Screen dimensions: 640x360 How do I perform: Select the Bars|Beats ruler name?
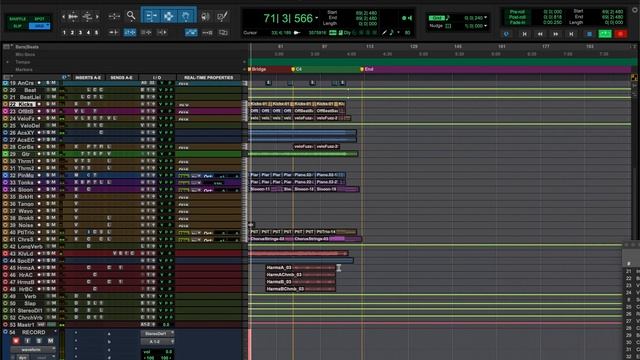click(27, 47)
